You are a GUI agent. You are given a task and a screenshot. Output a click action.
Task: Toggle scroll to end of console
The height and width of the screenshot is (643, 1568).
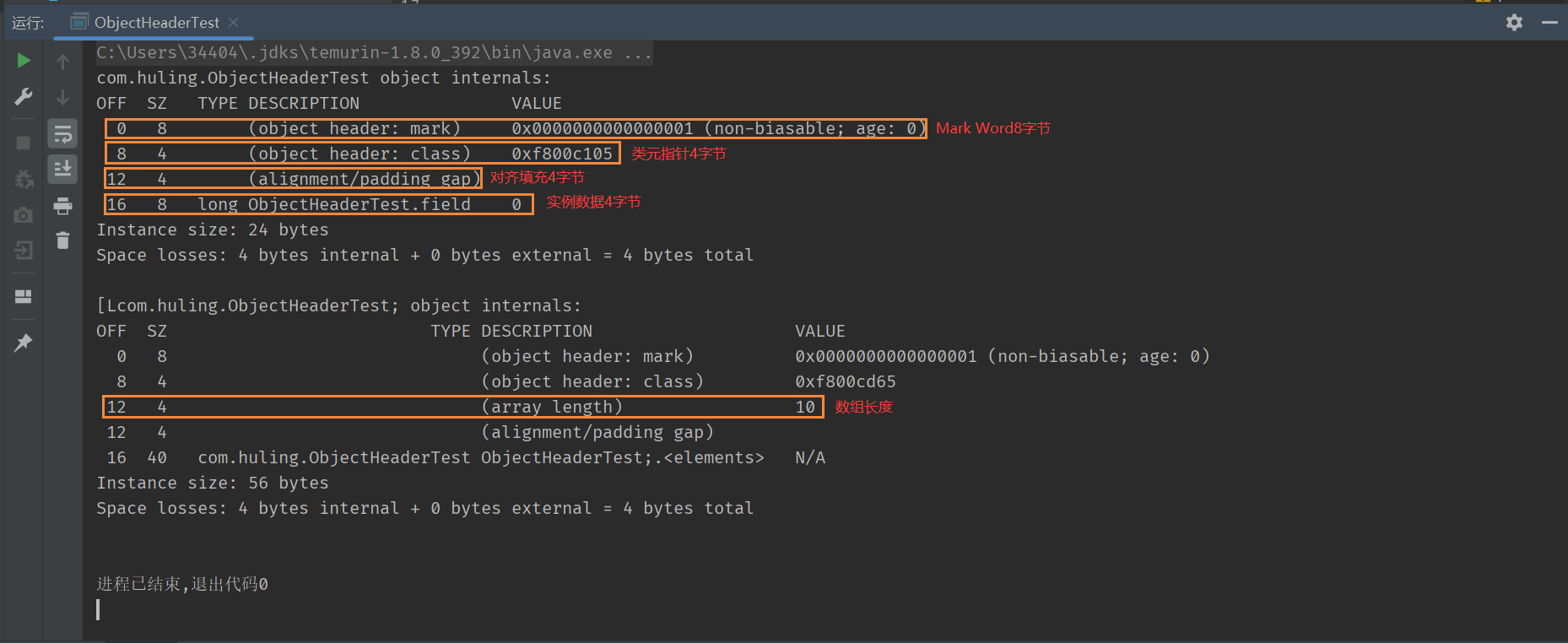point(62,170)
